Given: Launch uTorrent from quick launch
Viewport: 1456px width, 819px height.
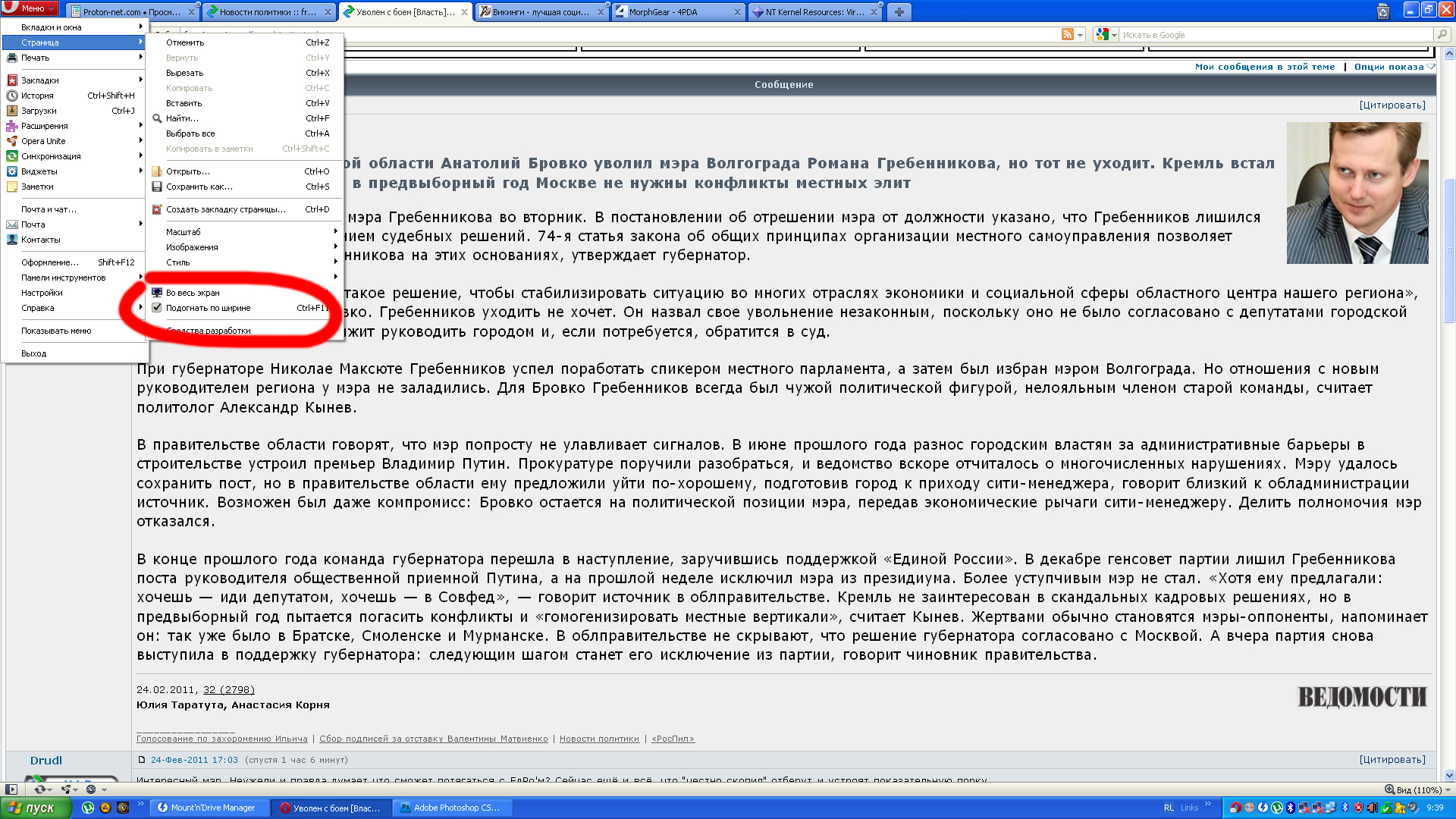Looking at the screenshot, I should (x=88, y=808).
